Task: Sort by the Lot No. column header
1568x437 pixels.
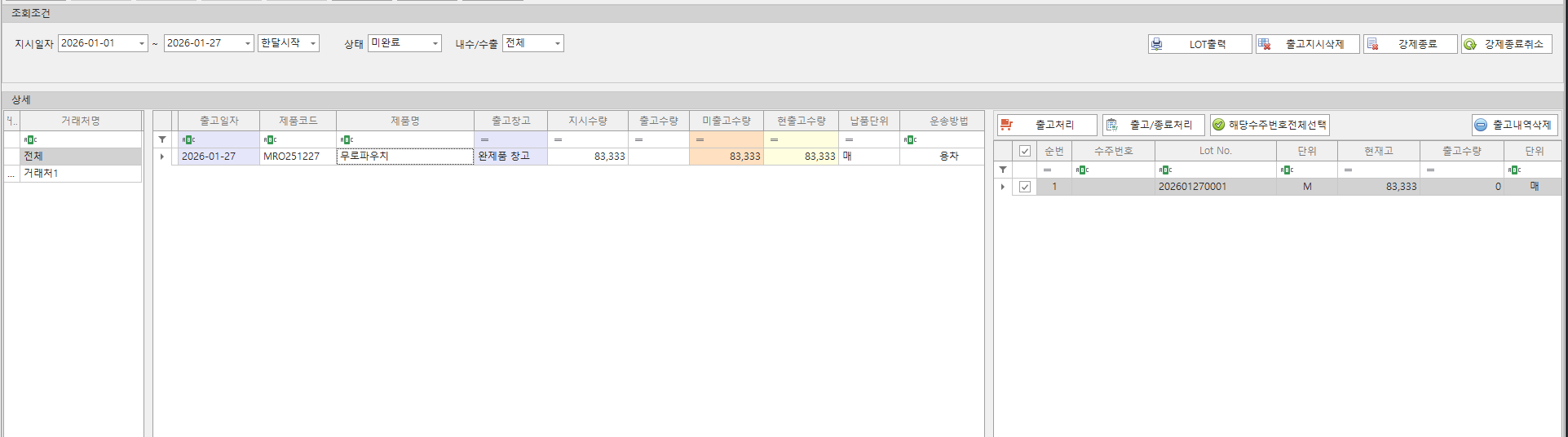Action: point(1215,151)
